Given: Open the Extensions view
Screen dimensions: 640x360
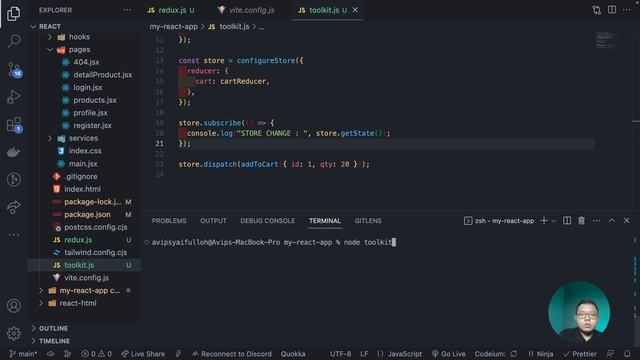Looking at the screenshot, I should click(14, 125).
